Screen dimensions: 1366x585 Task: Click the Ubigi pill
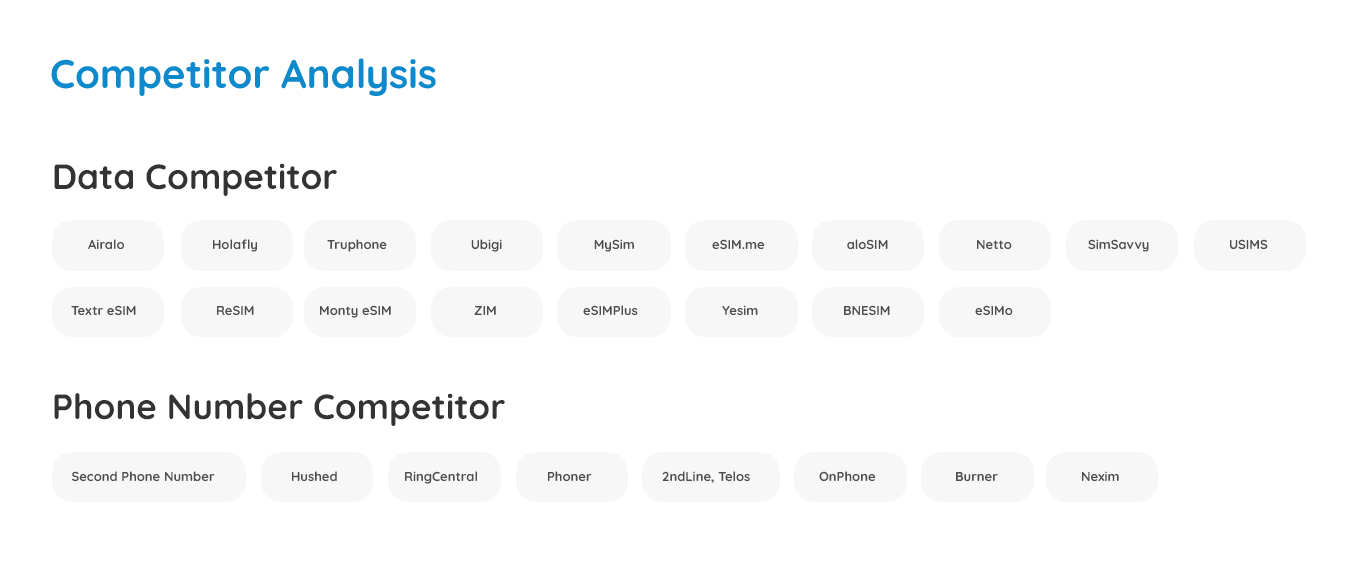pyautogui.click(x=487, y=245)
